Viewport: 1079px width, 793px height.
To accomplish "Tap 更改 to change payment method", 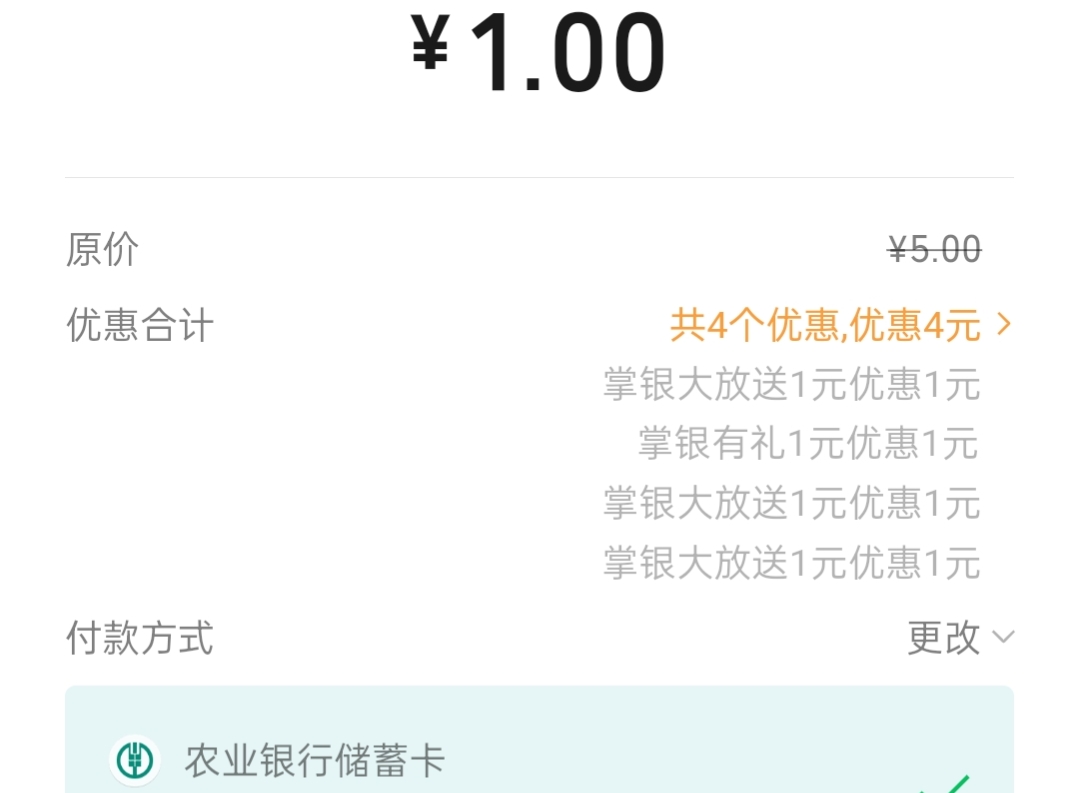I will coord(943,637).
